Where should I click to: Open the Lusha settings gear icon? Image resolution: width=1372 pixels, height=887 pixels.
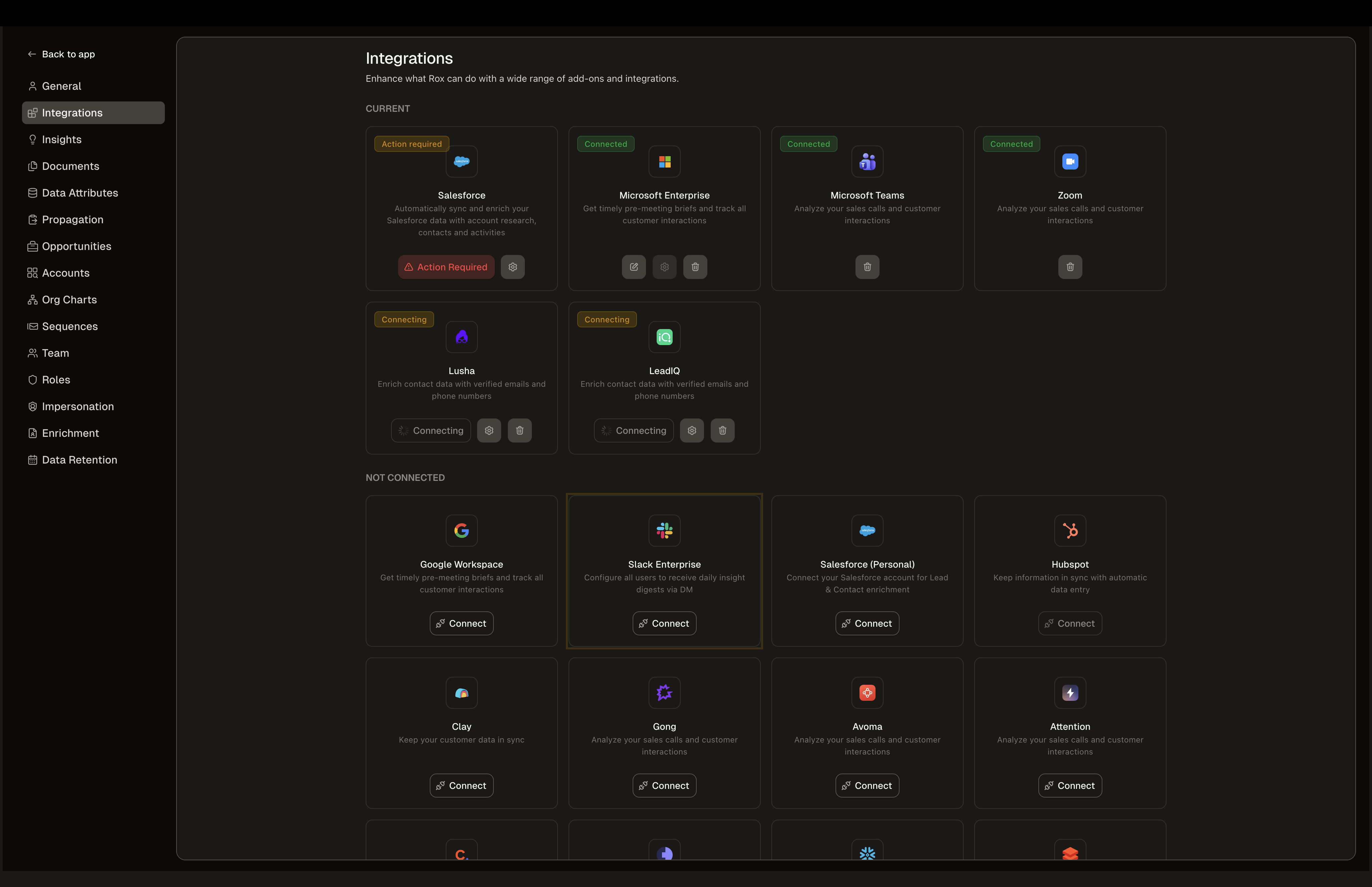pyautogui.click(x=489, y=431)
